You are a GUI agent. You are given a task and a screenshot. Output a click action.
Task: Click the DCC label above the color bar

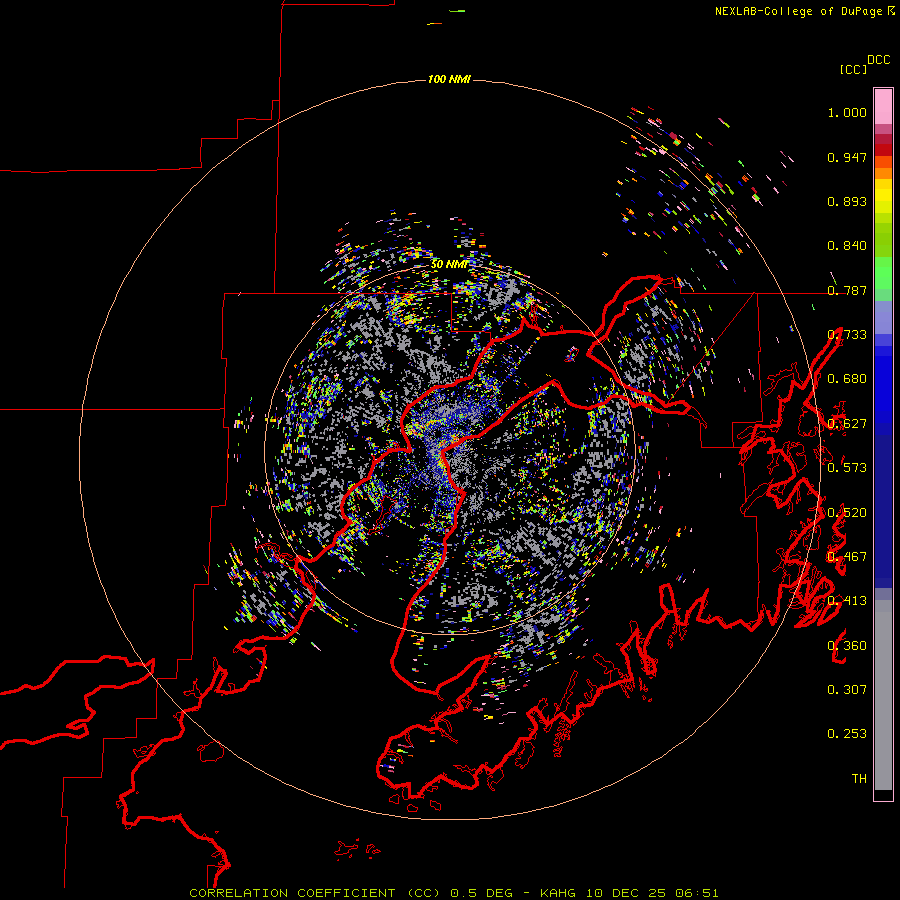pos(878,60)
